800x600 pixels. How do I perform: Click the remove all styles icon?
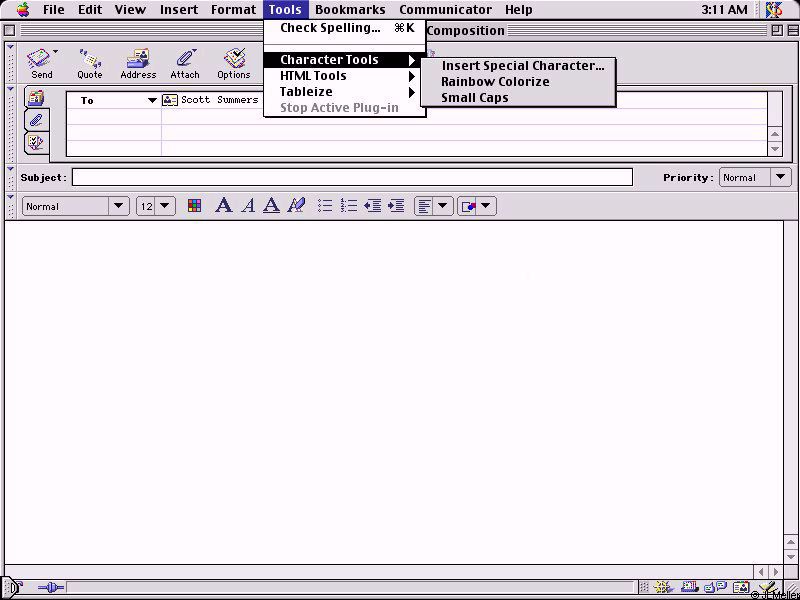[296, 206]
